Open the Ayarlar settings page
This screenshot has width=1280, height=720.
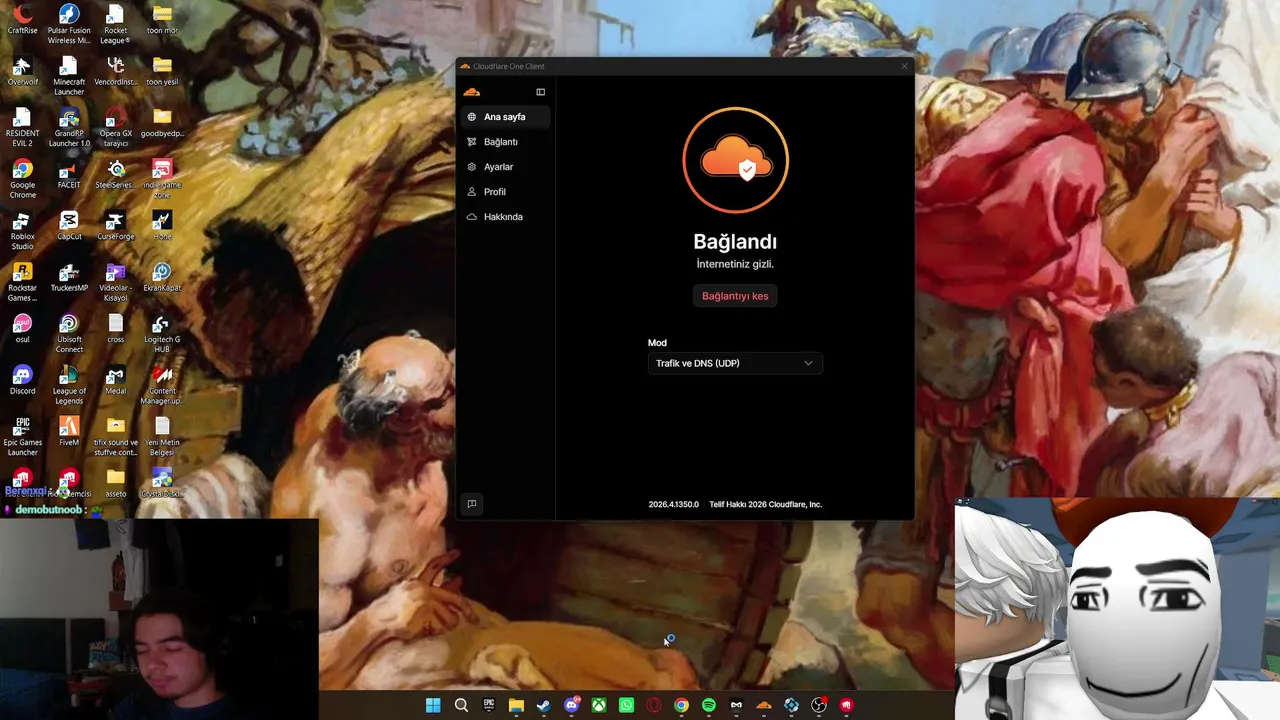[x=505, y=167]
